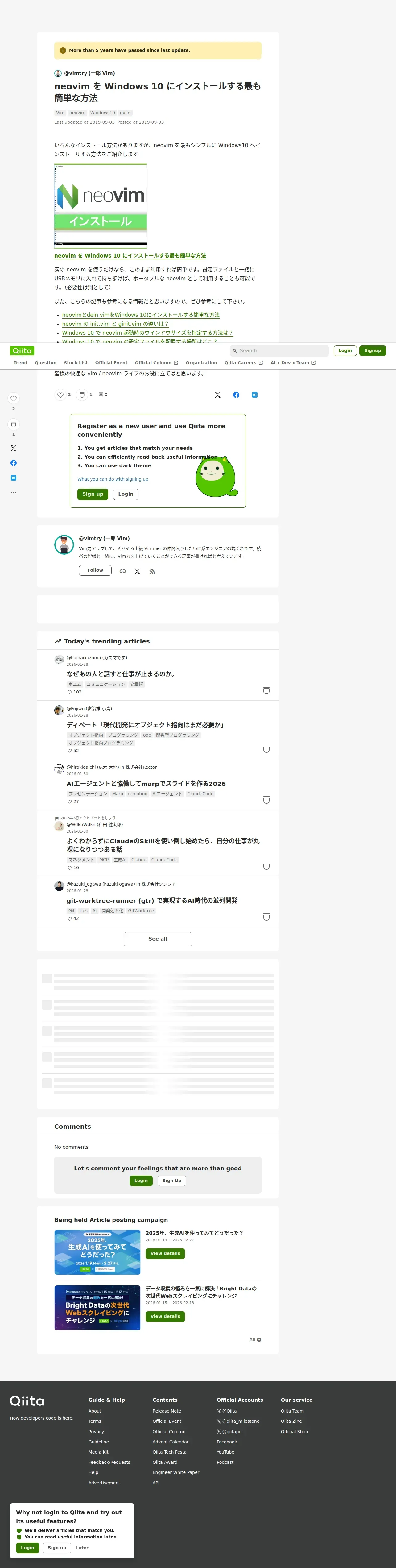Click Sign Up in the comments box
The height and width of the screenshot is (1568, 396).
[x=171, y=1180]
